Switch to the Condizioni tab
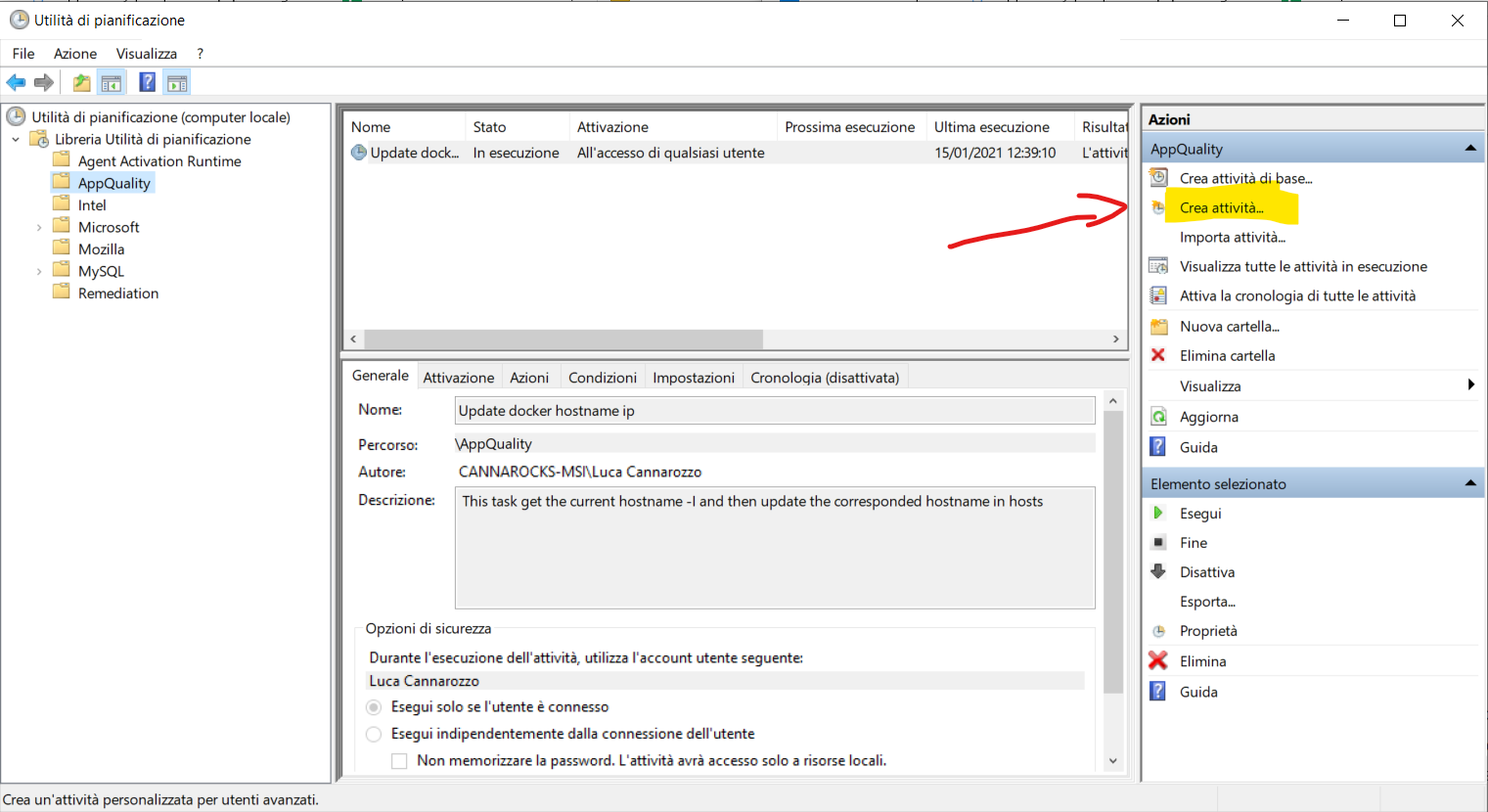This screenshot has height=812, width=1488. pyautogui.click(x=603, y=378)
